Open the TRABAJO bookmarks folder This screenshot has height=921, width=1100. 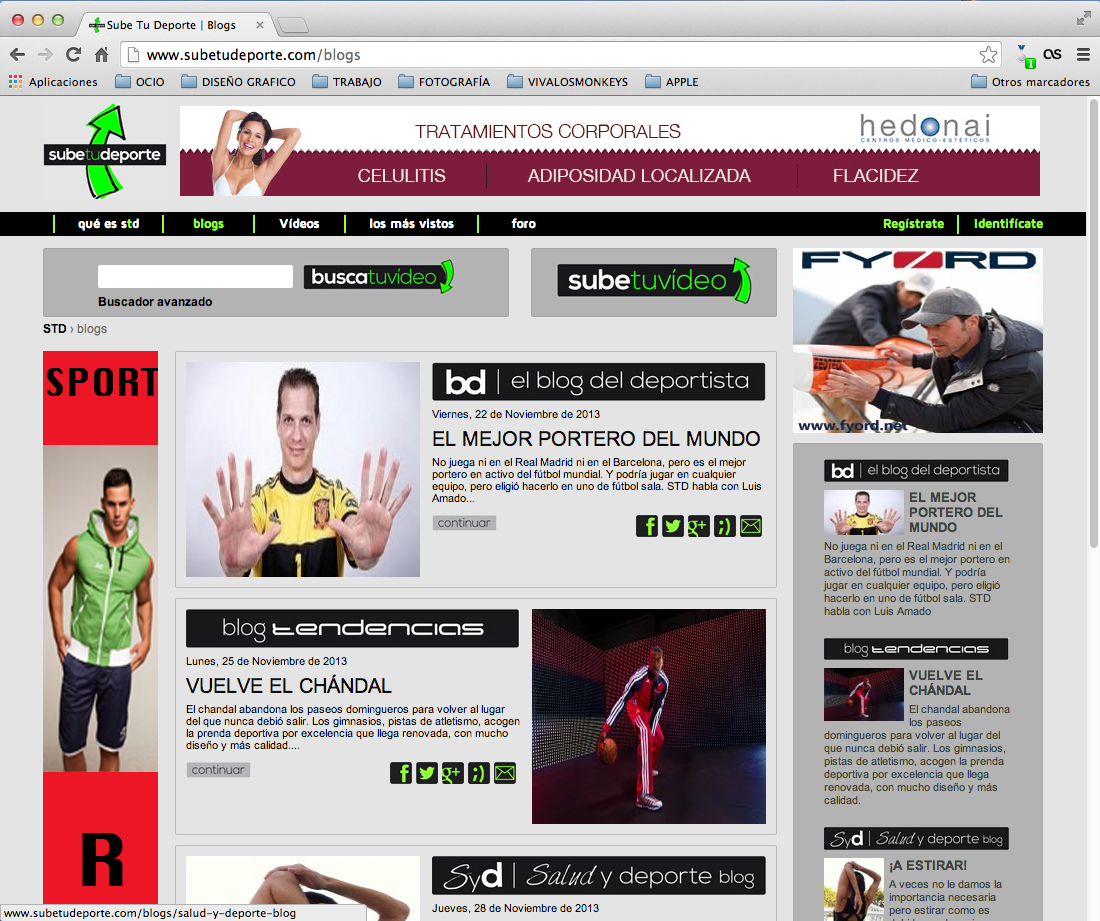(x=347, y=82)
